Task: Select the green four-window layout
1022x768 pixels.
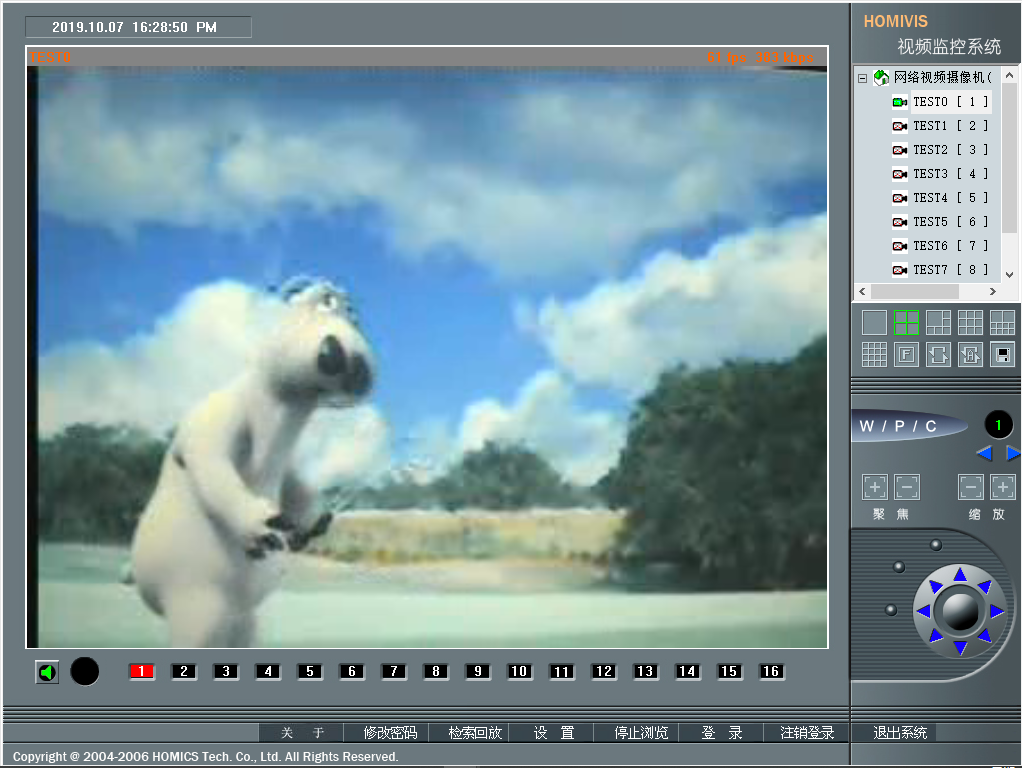Action: (906, 323)
